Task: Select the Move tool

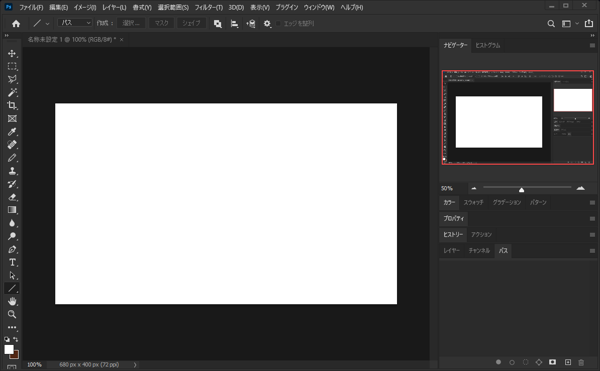Action: coord(12,53)
